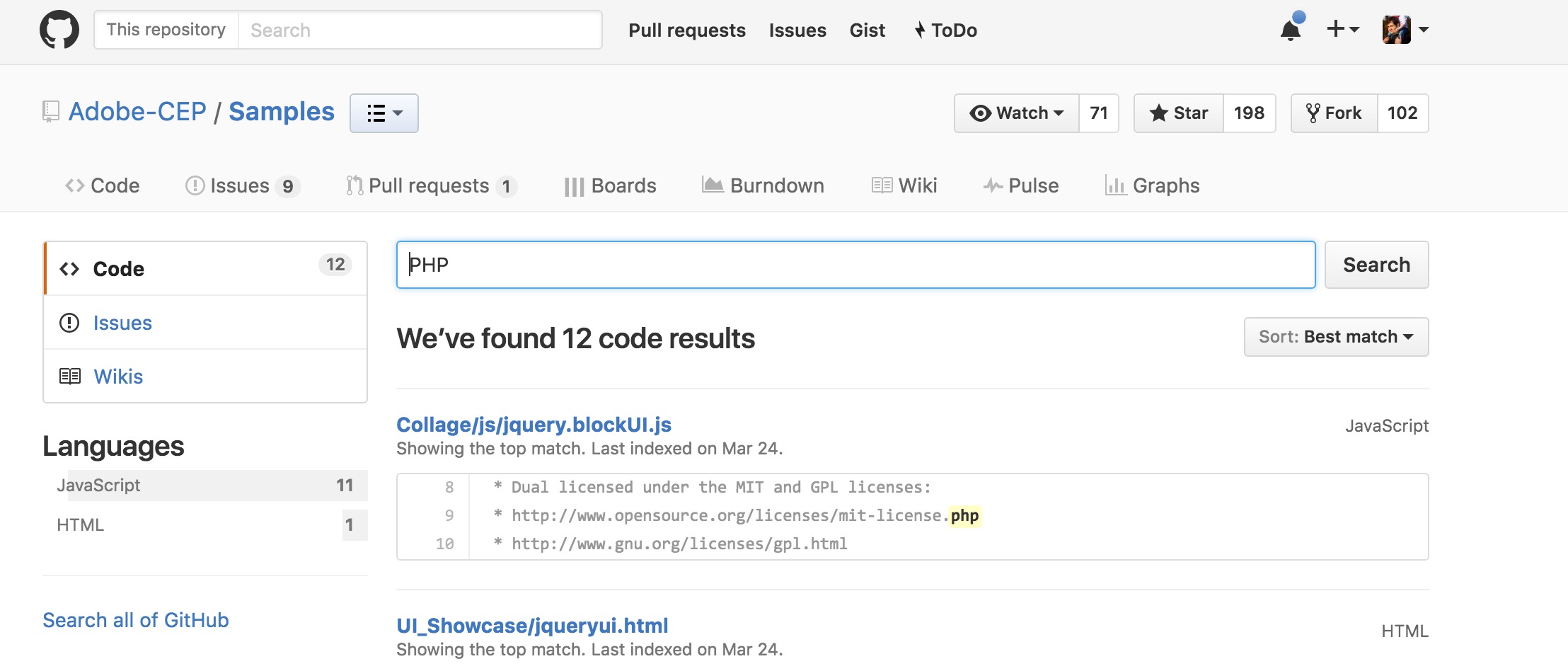
Task: Open the Wiki tab
Action: click(904, 185)
